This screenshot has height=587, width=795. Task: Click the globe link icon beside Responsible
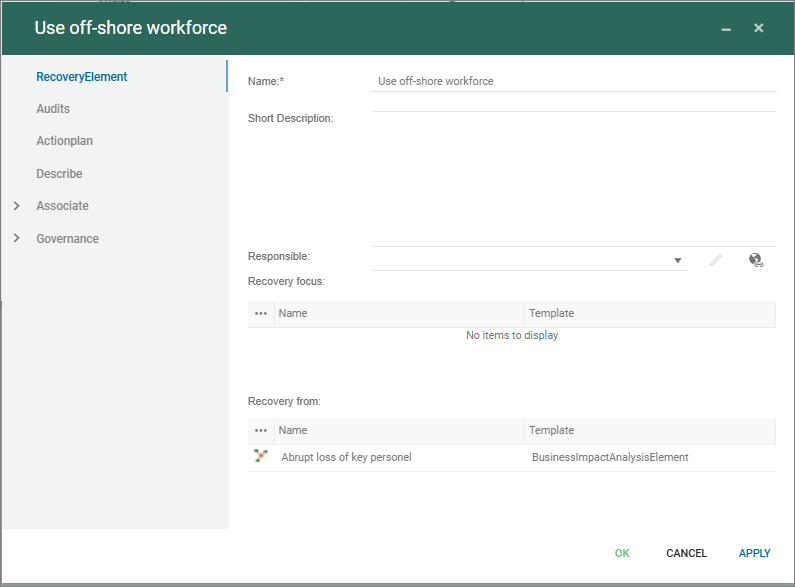pos(756,260)
